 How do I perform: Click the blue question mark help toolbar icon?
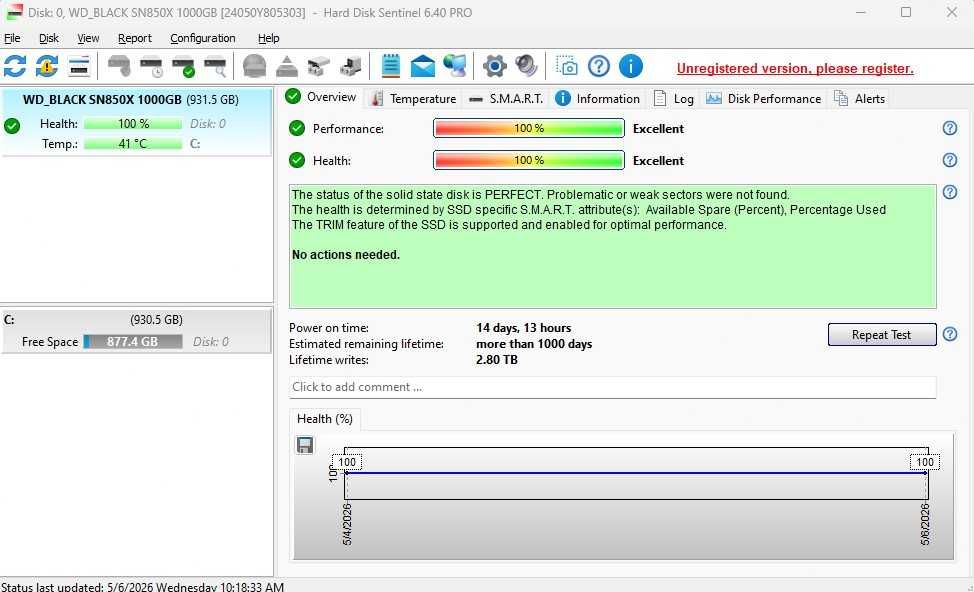pyautogui.click(x=599, y=66)
